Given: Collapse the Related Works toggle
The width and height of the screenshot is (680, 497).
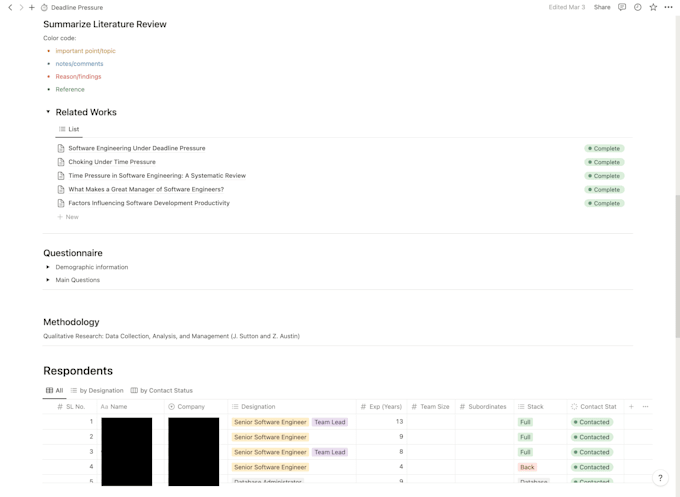Looking at the screenshot, I should coord(48,112).
